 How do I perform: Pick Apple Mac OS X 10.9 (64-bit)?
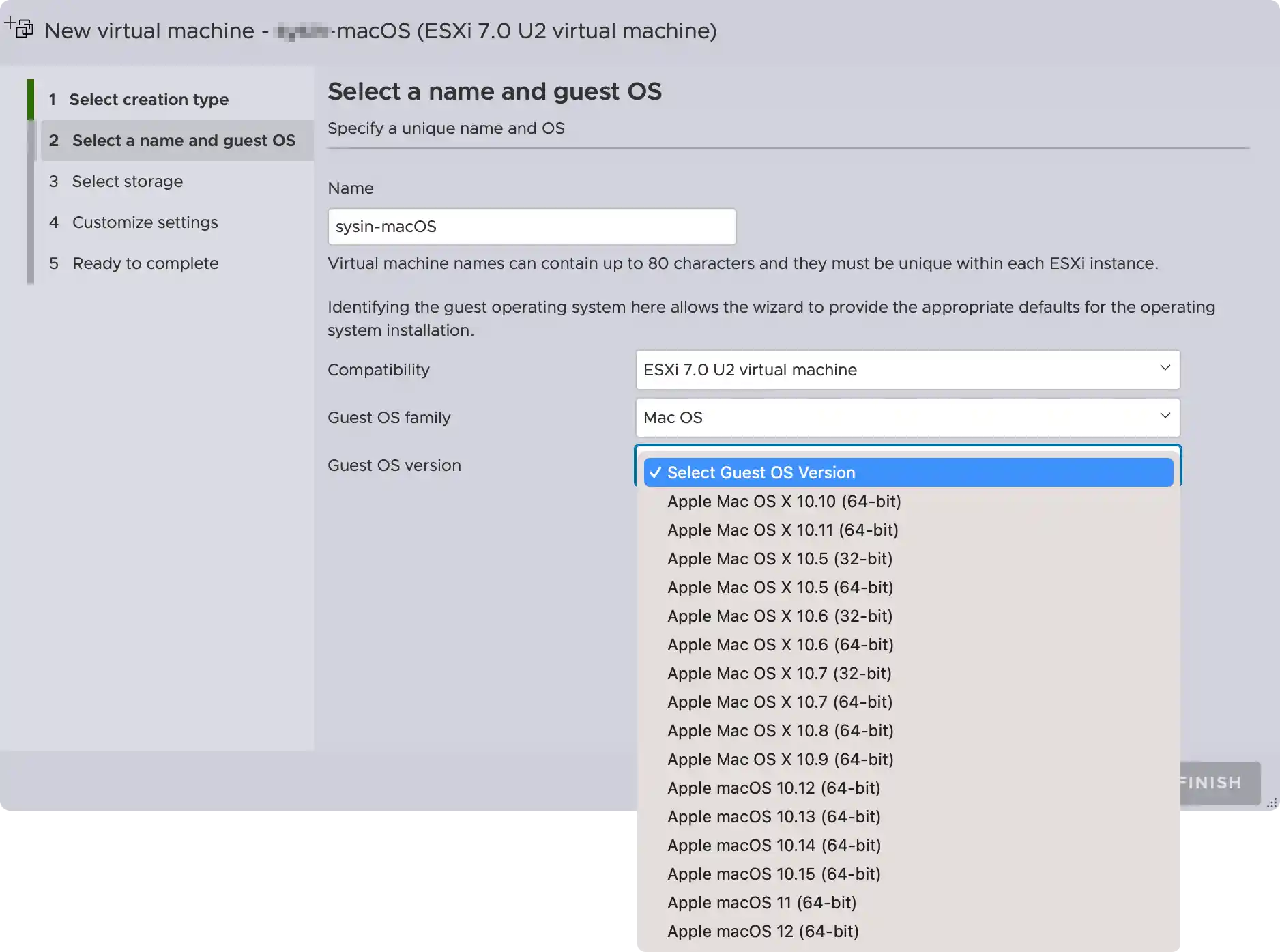coord(908,760)
